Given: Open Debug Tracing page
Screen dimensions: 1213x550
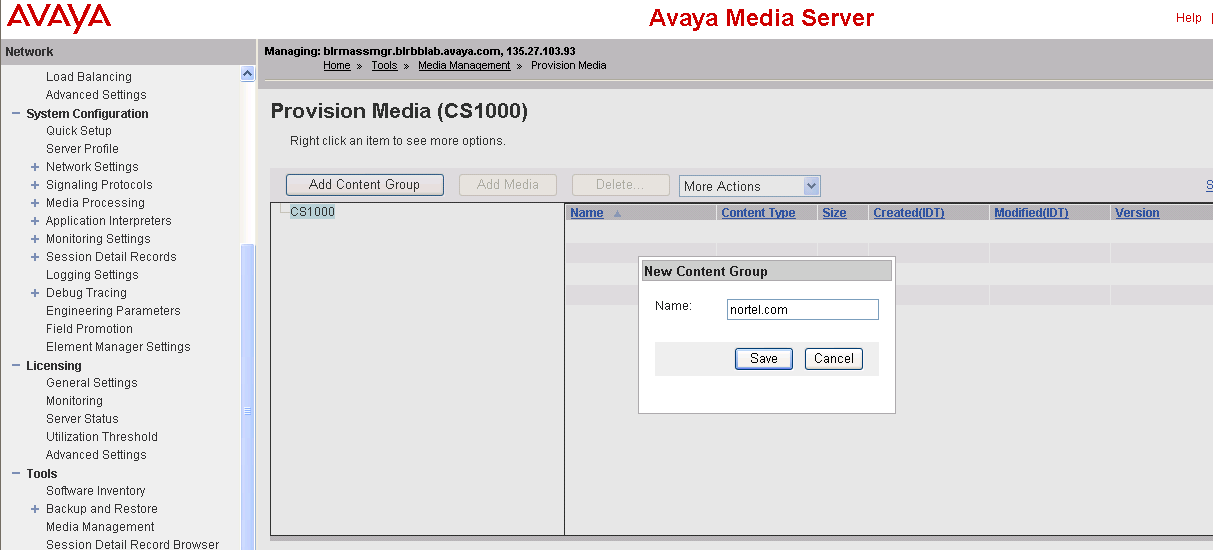Looking at the screenshot, I should 86,293.
